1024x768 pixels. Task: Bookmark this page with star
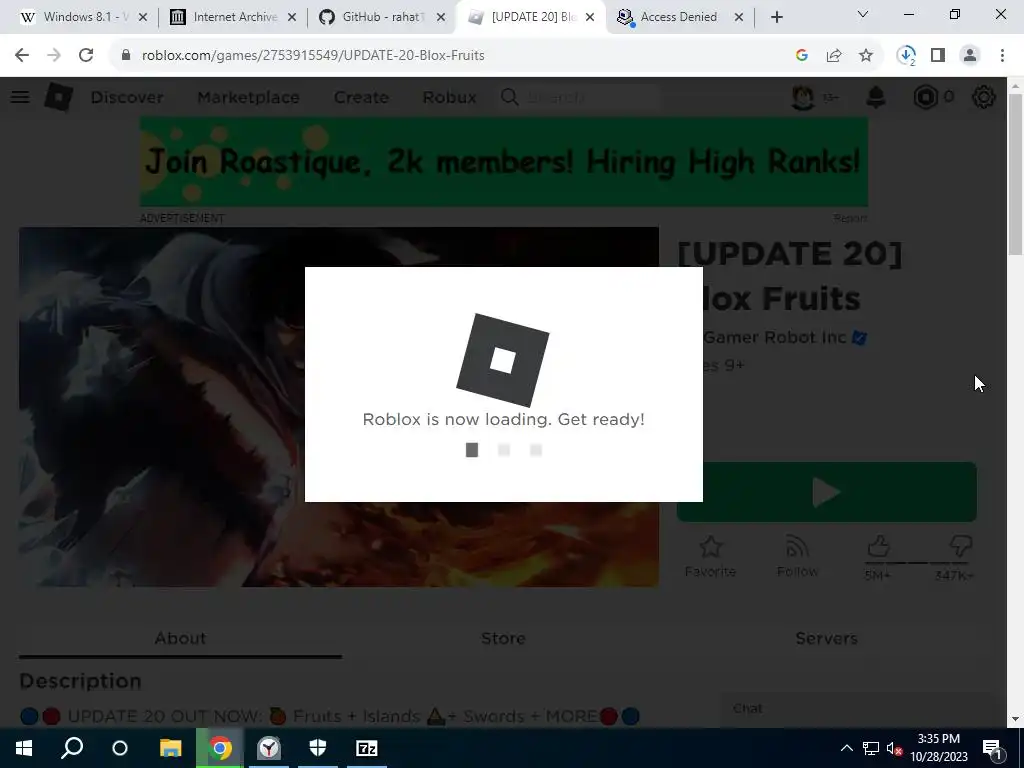(x=866, y=56)
